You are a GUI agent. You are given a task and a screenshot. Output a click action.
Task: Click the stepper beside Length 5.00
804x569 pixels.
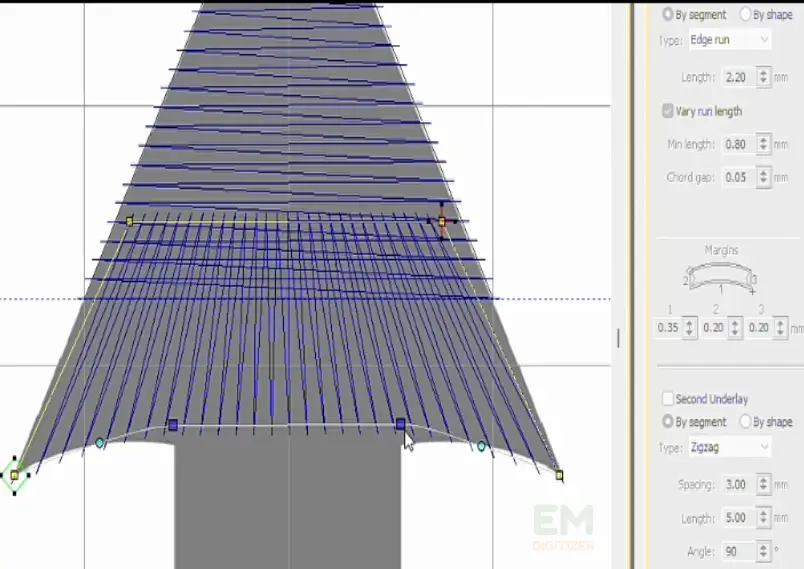[763, 518]
